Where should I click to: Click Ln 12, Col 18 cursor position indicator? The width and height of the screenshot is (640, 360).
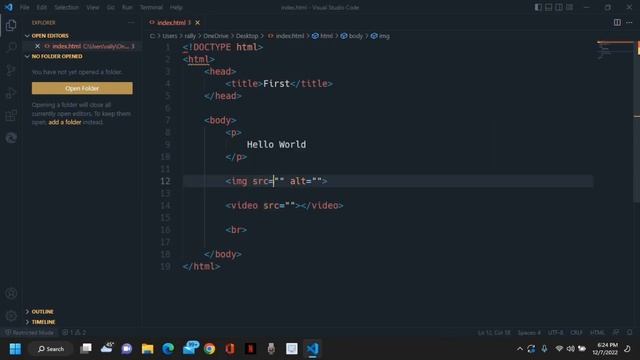click(x=494, y=333)
